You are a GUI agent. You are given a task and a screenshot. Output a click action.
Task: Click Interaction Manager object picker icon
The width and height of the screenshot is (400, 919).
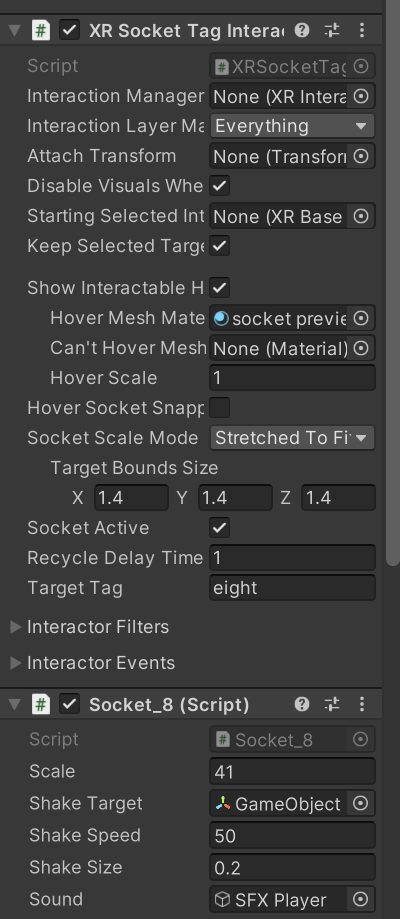point(361,96)
